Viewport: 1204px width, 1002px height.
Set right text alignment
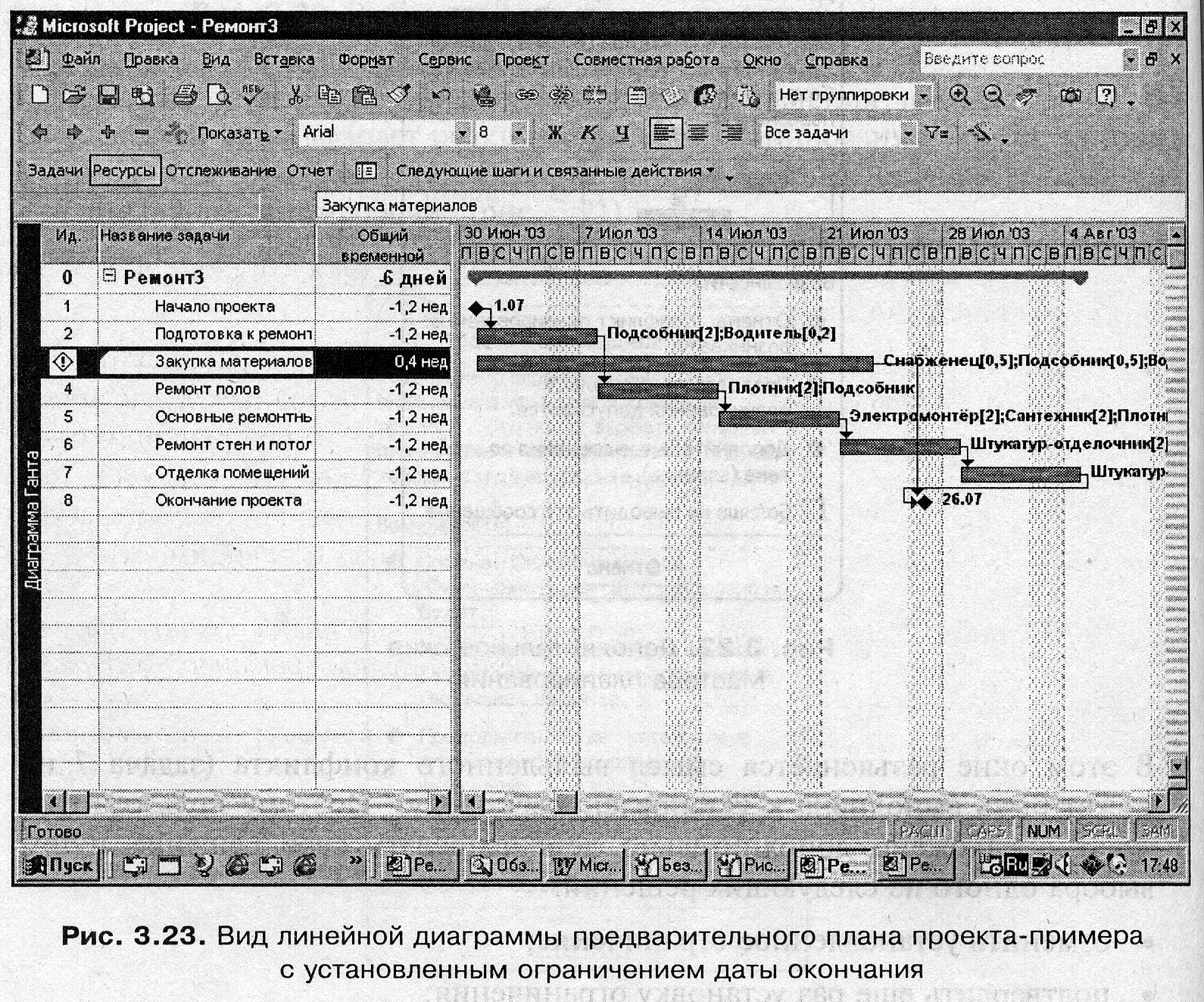pyautogui.click(x=731, y=133)
